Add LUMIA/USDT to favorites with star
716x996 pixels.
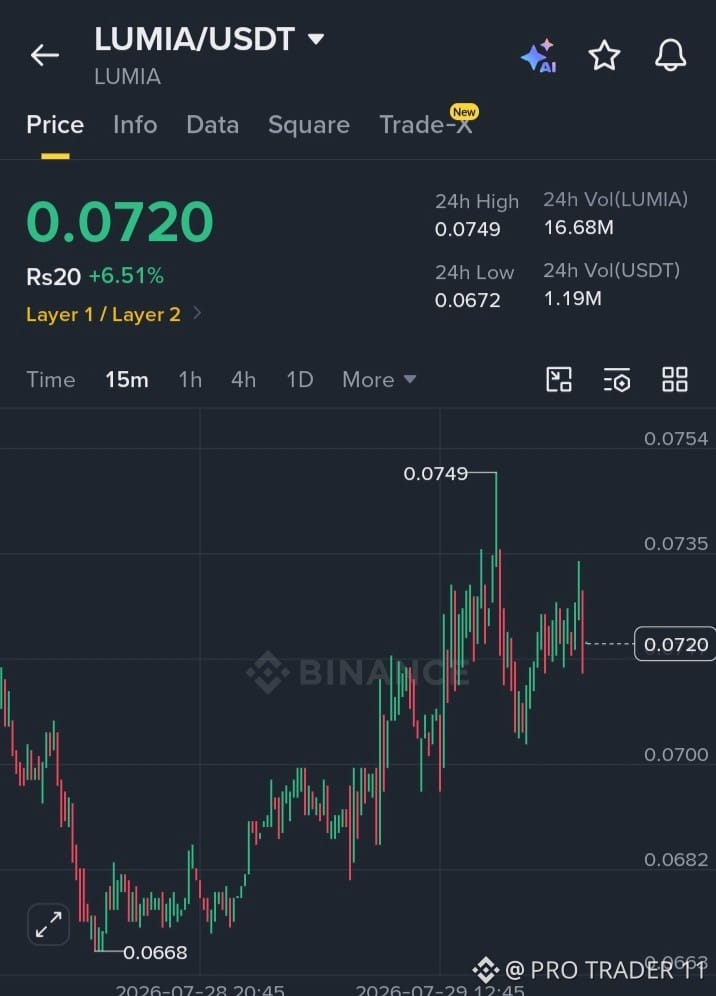[604, 55]
